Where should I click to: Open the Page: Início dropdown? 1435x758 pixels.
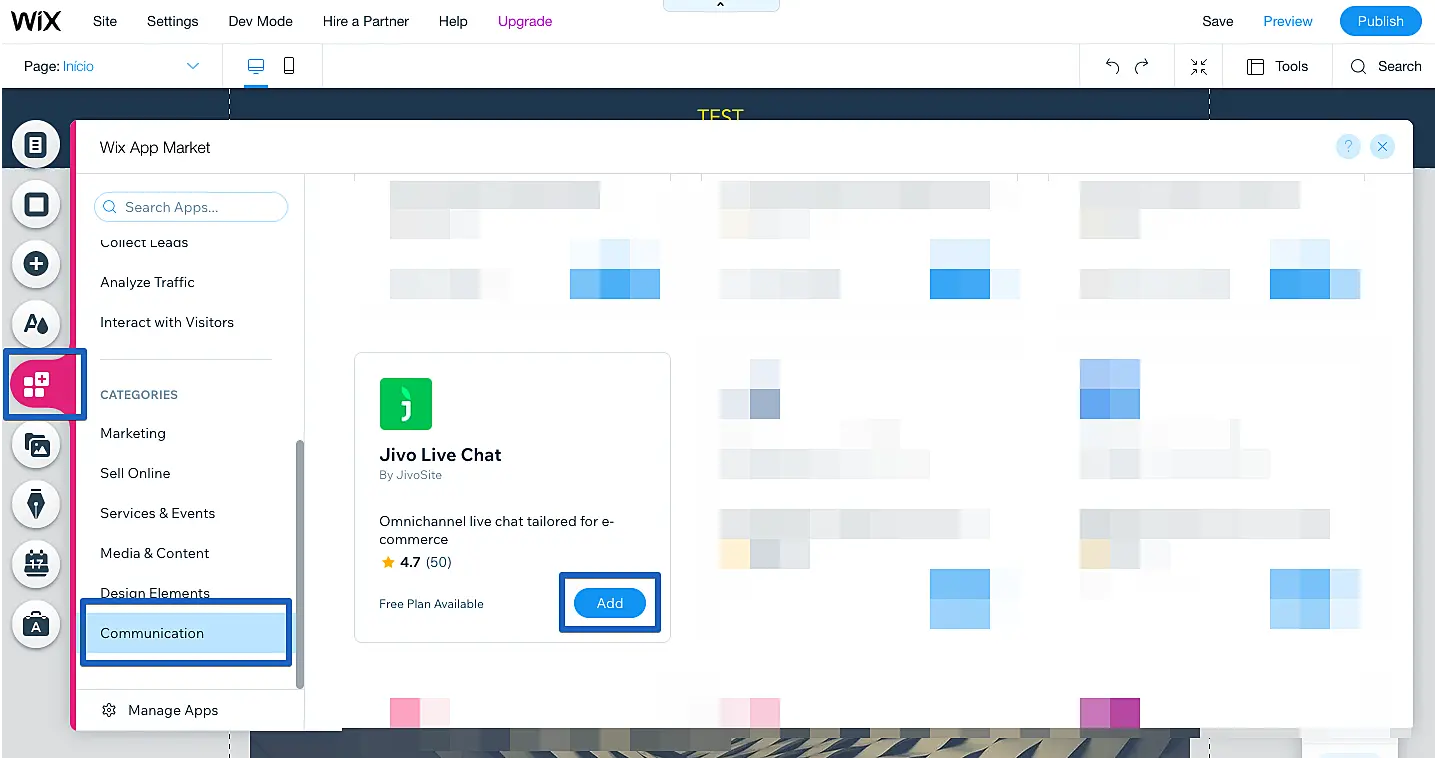point(111,66)
